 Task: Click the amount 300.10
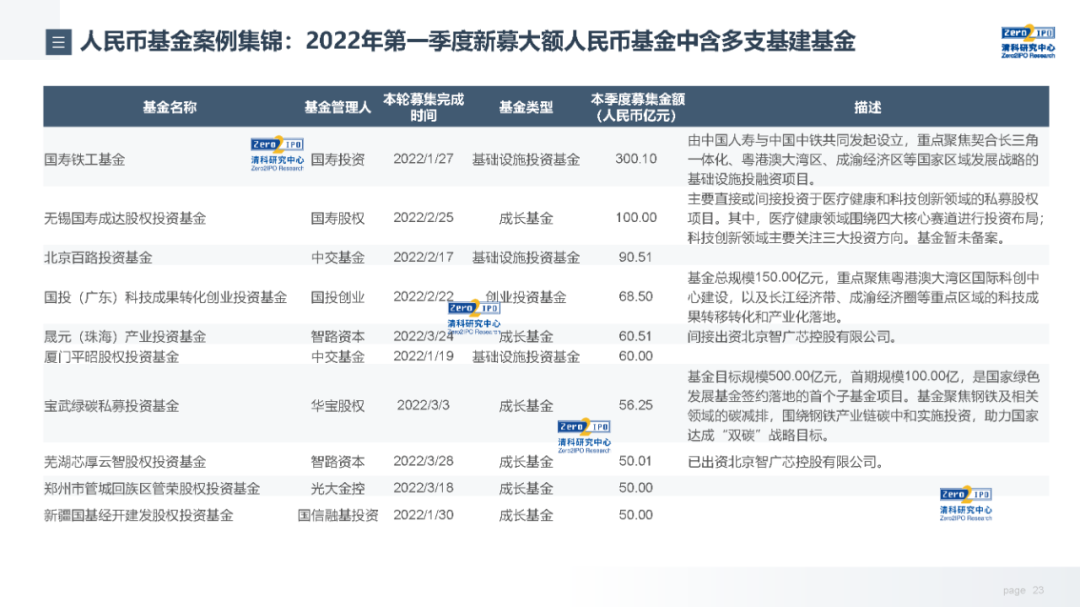click(636, 159)
